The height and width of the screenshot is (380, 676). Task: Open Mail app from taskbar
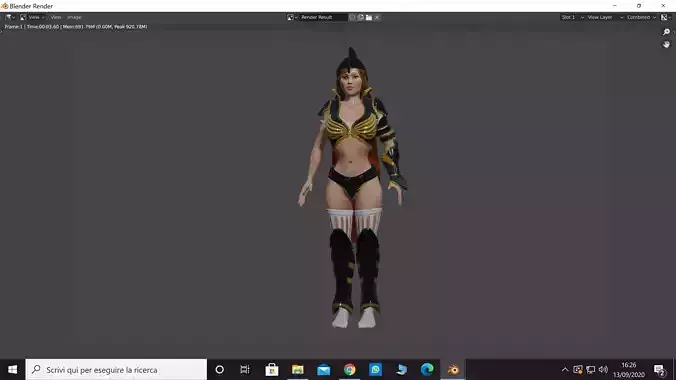[323, 370]
